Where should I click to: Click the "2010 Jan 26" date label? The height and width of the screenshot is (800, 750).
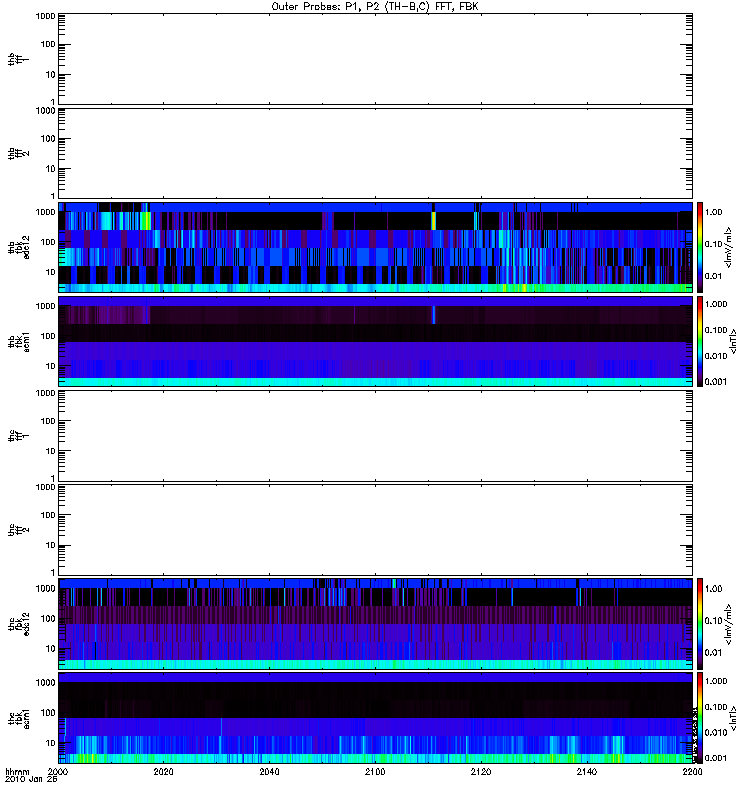(x=31, y=779)
